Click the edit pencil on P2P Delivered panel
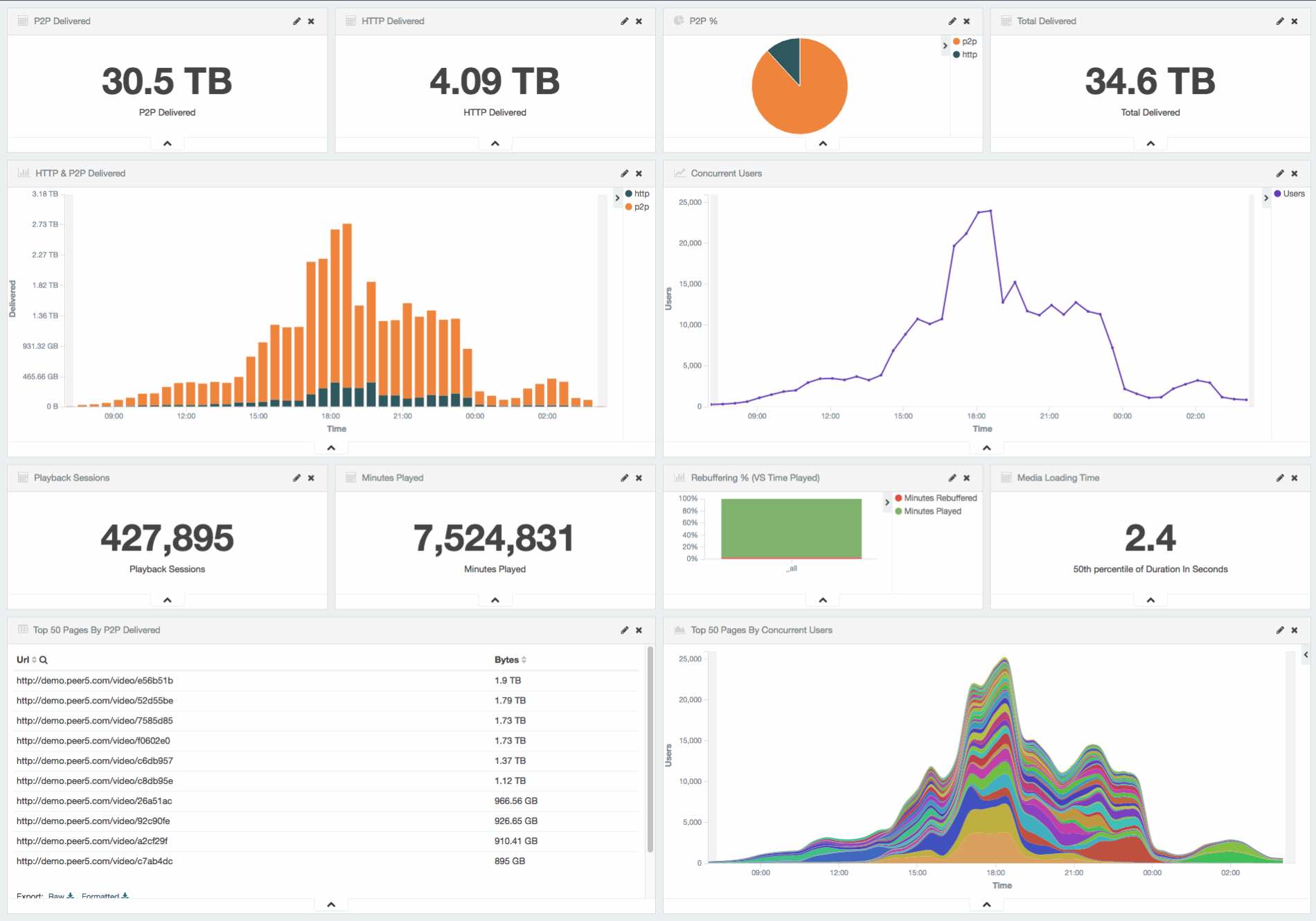Screen dimensions: 1316x921 point(296,21)
